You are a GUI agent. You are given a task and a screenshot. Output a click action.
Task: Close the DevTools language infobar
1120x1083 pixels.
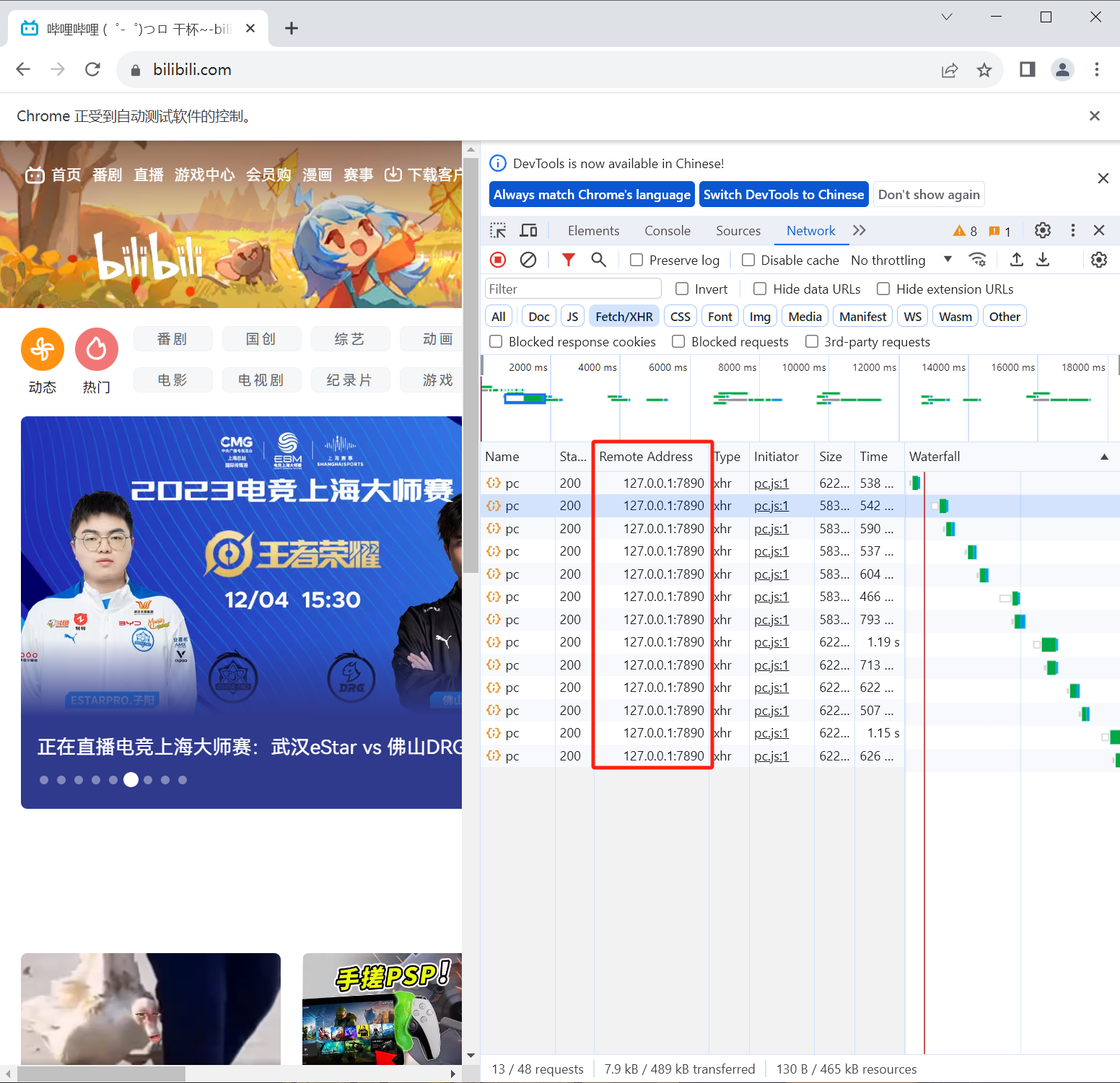[x=1103, y=178]
